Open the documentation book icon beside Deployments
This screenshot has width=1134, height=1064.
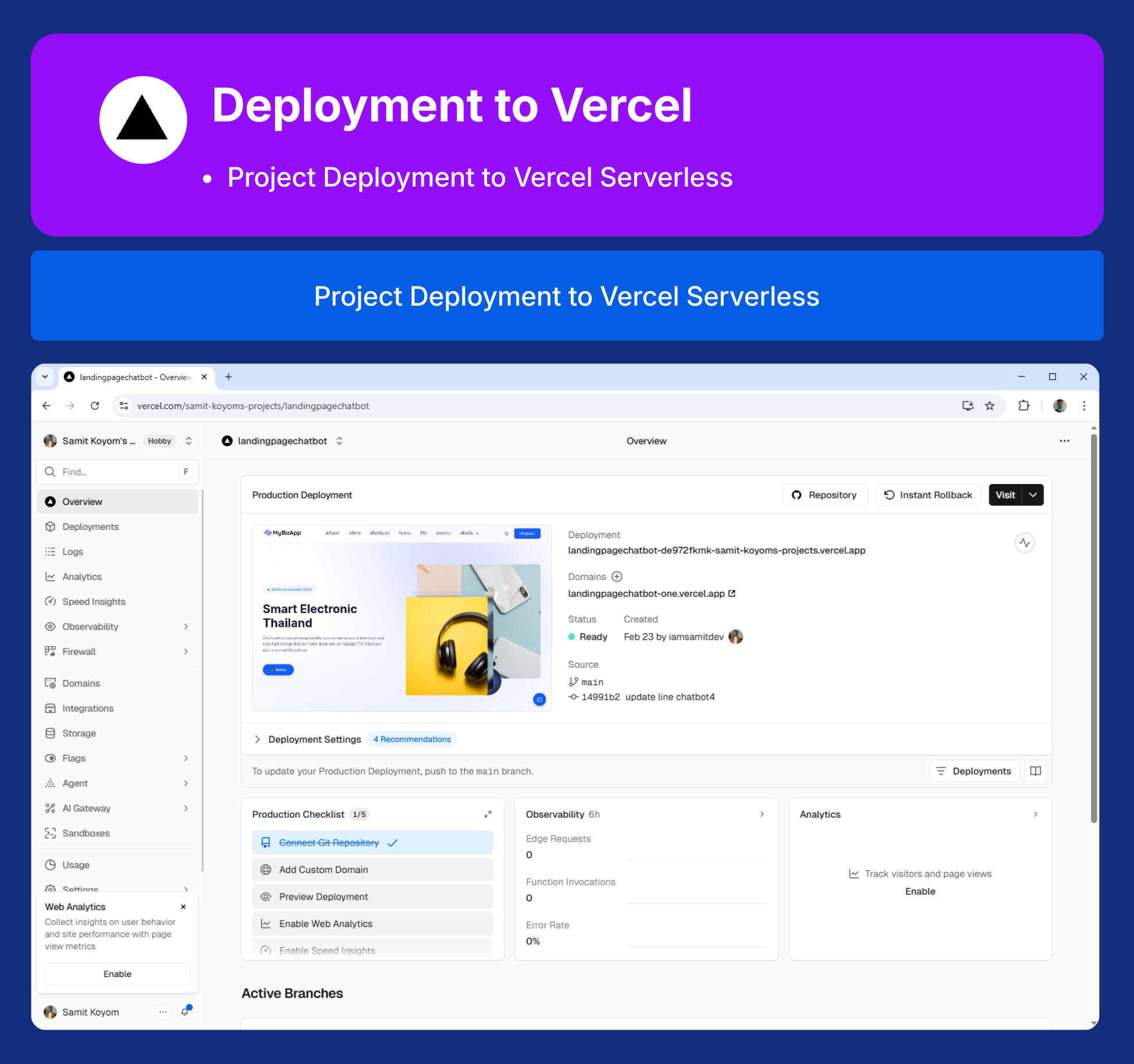click(x=1035, y=771)
